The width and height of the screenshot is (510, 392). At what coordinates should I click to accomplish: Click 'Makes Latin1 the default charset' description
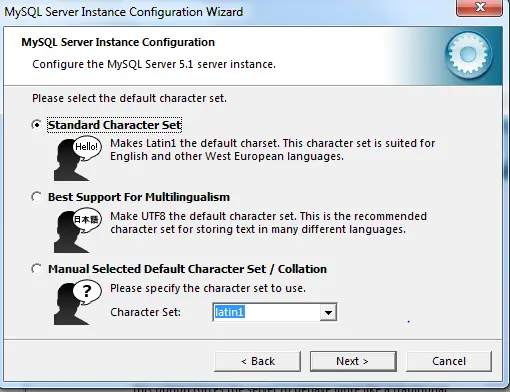click(x=273, y=150)
